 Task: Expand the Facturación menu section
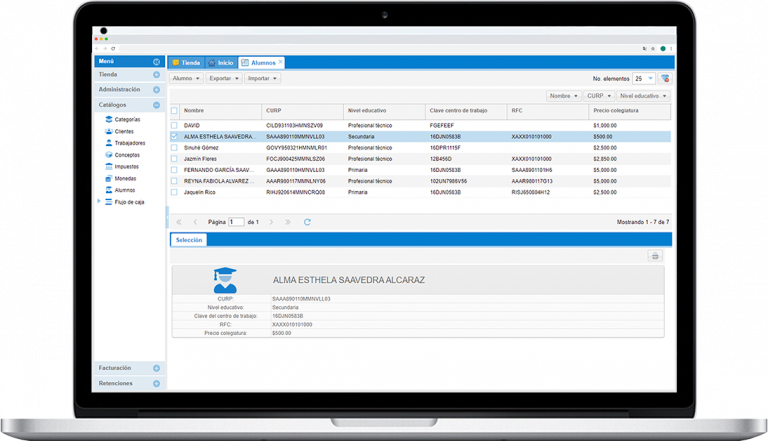pos(129,368)
